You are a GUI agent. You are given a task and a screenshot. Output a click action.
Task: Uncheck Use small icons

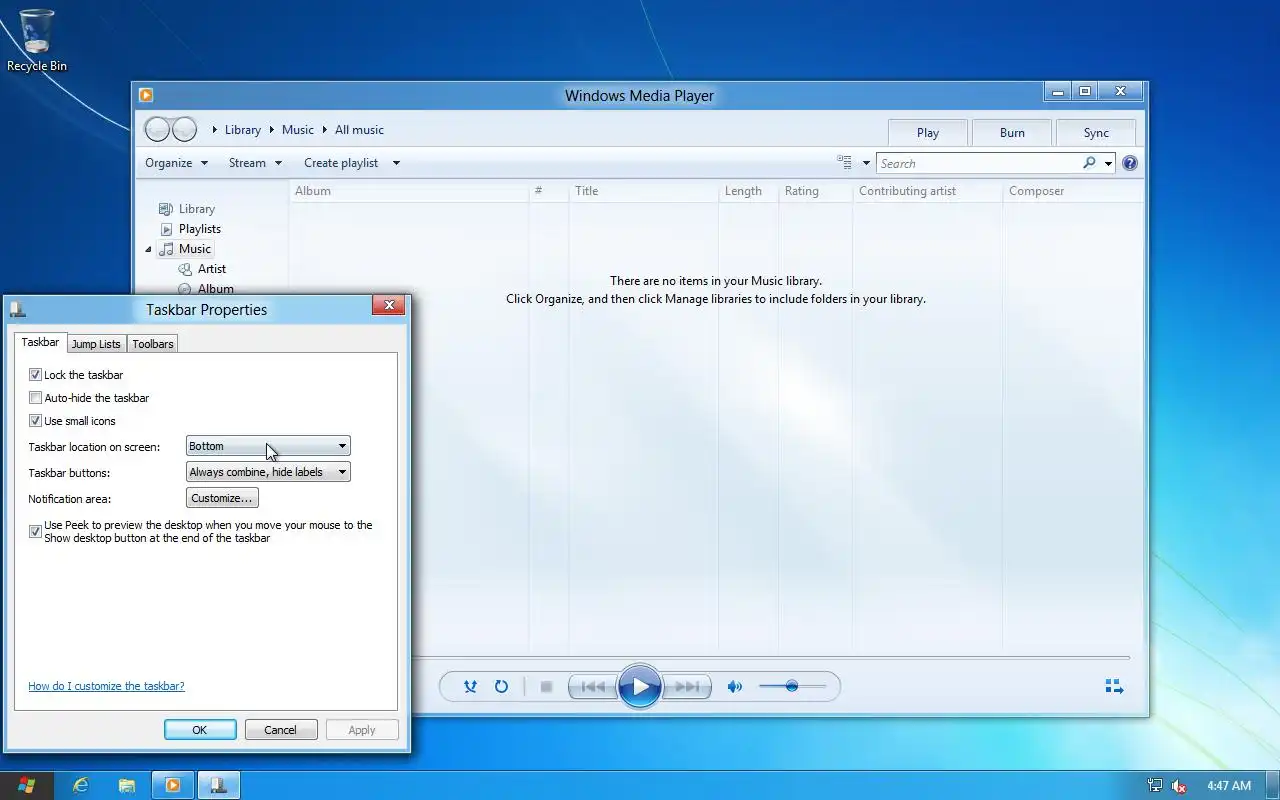pyautogui.click(x=36, y=421)
